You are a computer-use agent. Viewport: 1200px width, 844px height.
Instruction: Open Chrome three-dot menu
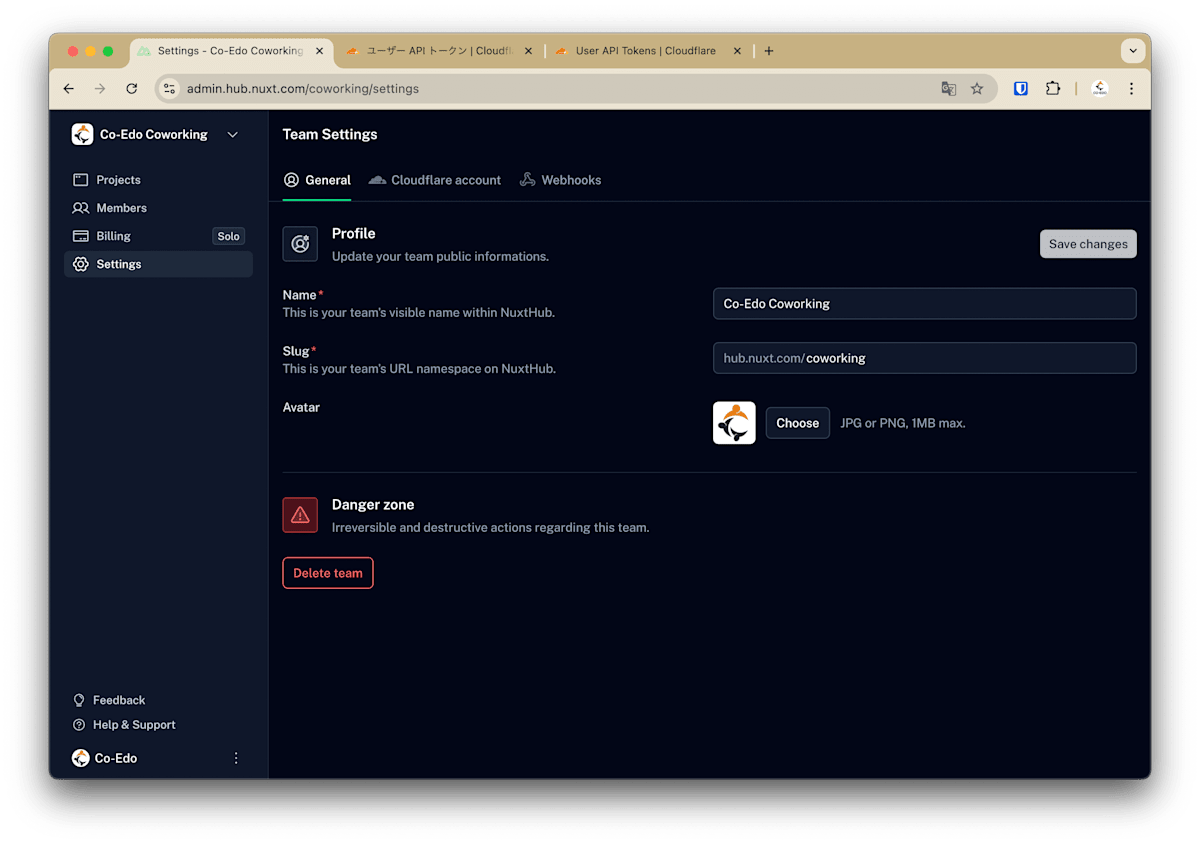[1132, 89]
